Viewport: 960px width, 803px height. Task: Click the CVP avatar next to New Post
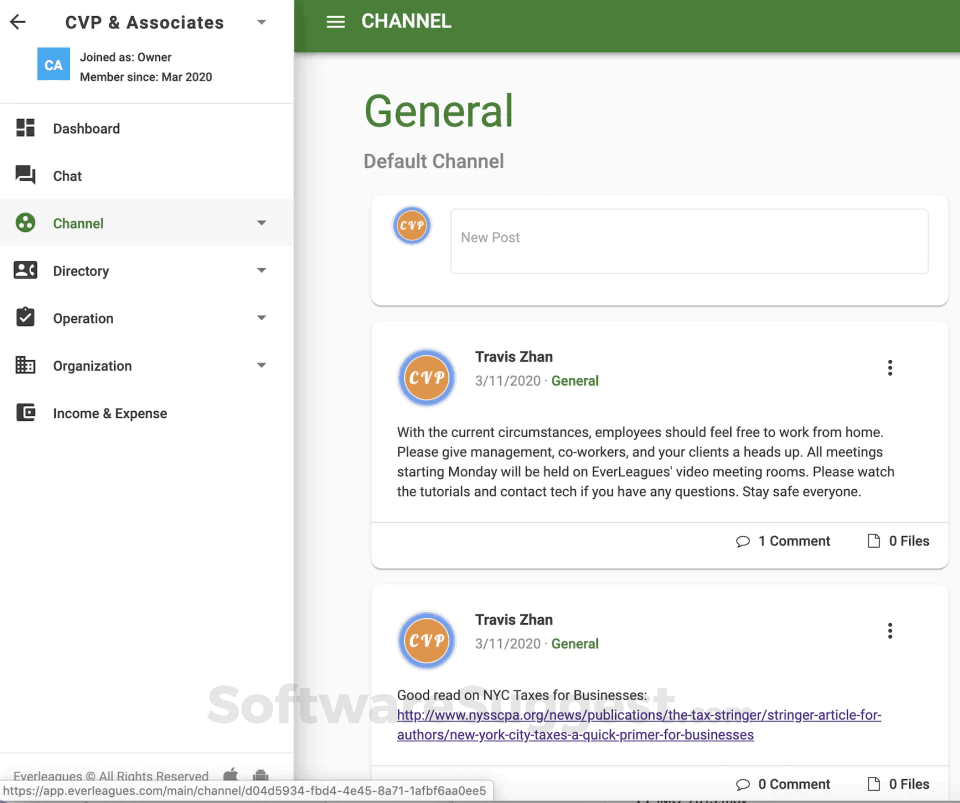[x=412, y=226]
